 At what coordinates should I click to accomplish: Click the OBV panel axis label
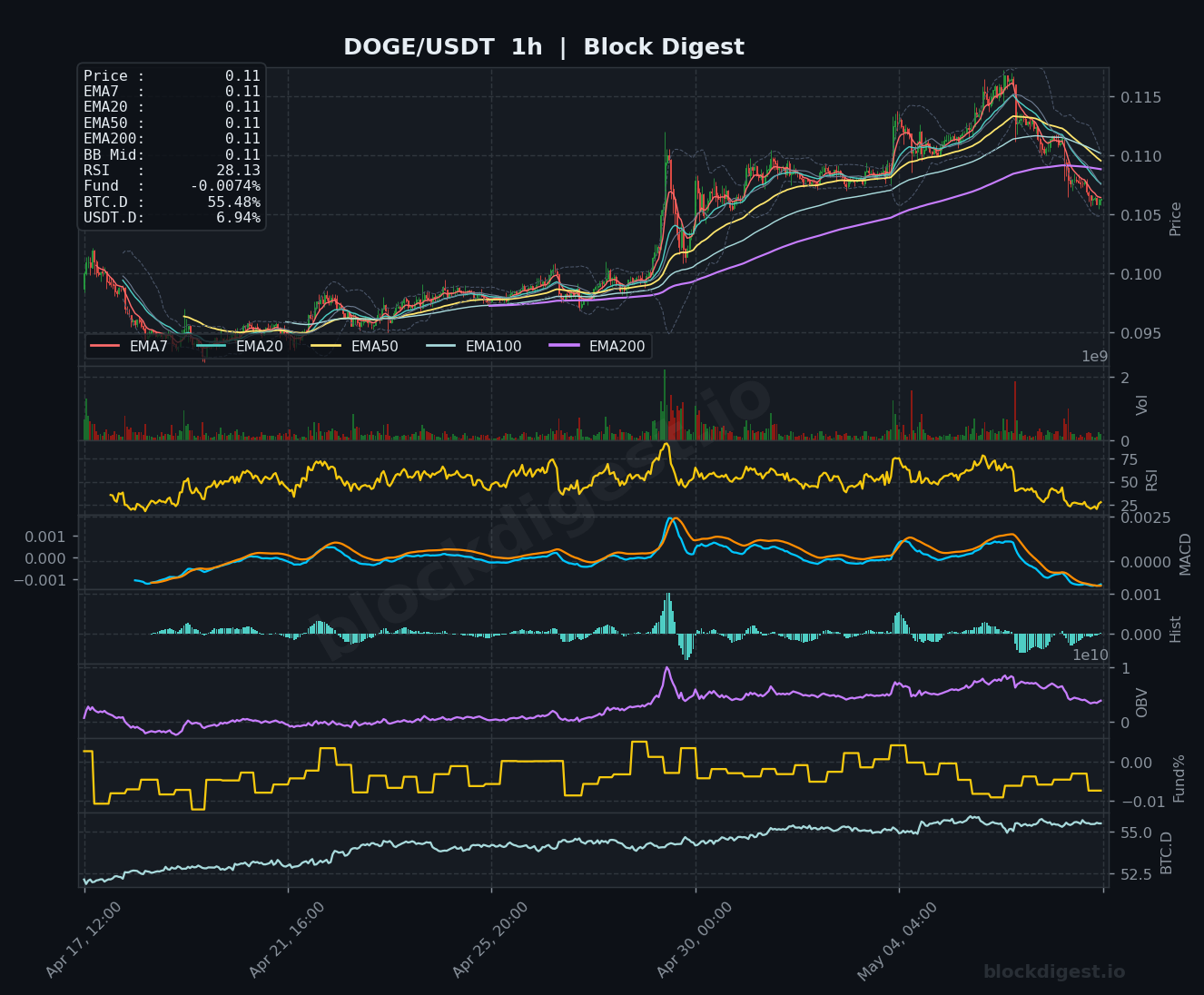coord(1142,703)
